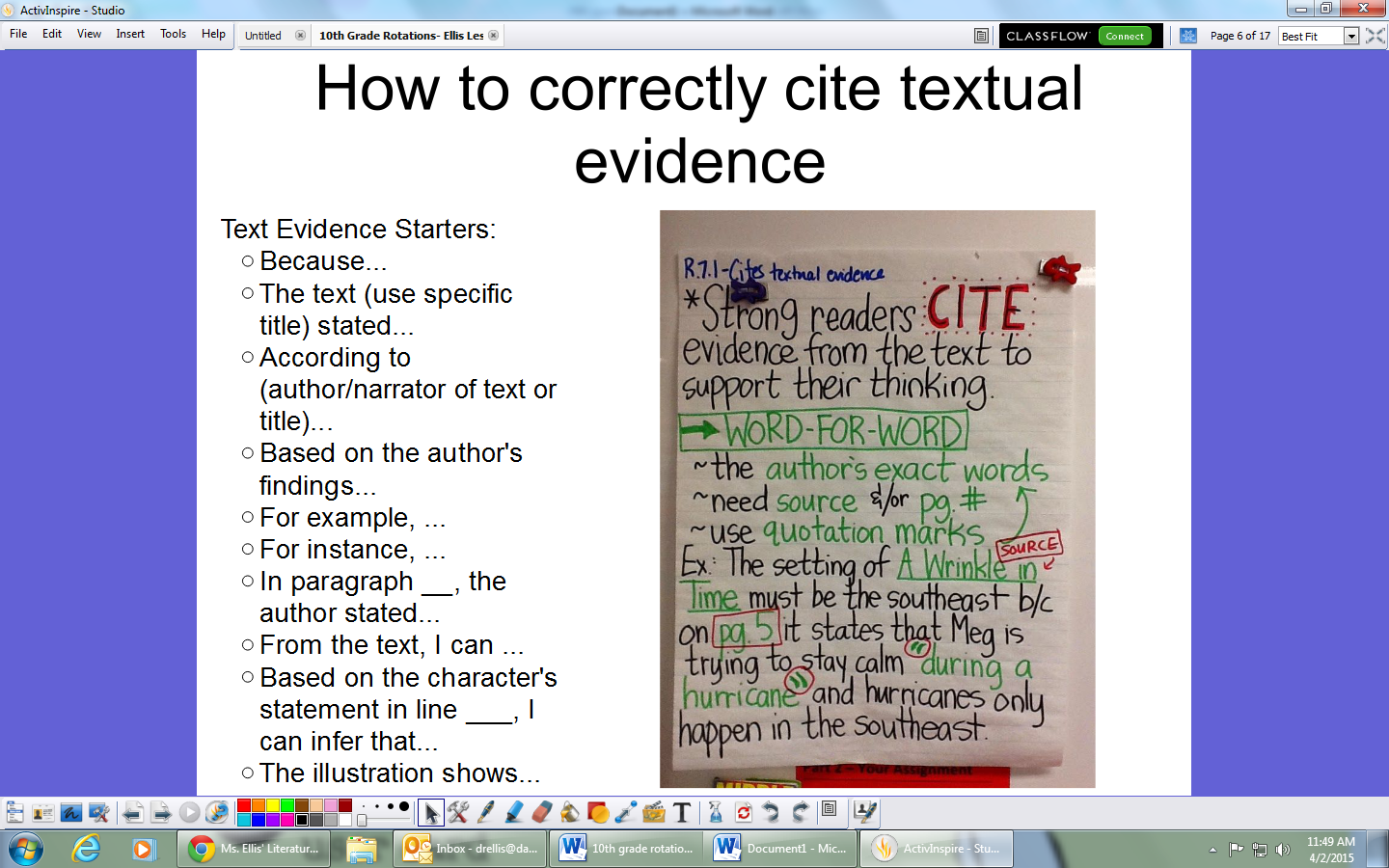Click the pen width slider
The height and width of the screenshot is (868, 1389).
coord(362,820)
